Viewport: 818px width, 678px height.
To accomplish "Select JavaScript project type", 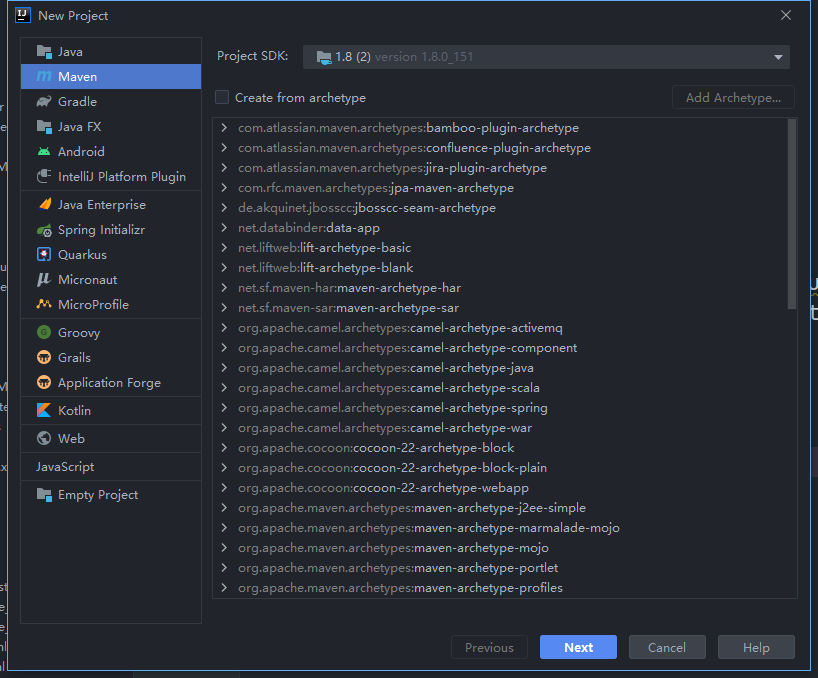I will (65, 467).
